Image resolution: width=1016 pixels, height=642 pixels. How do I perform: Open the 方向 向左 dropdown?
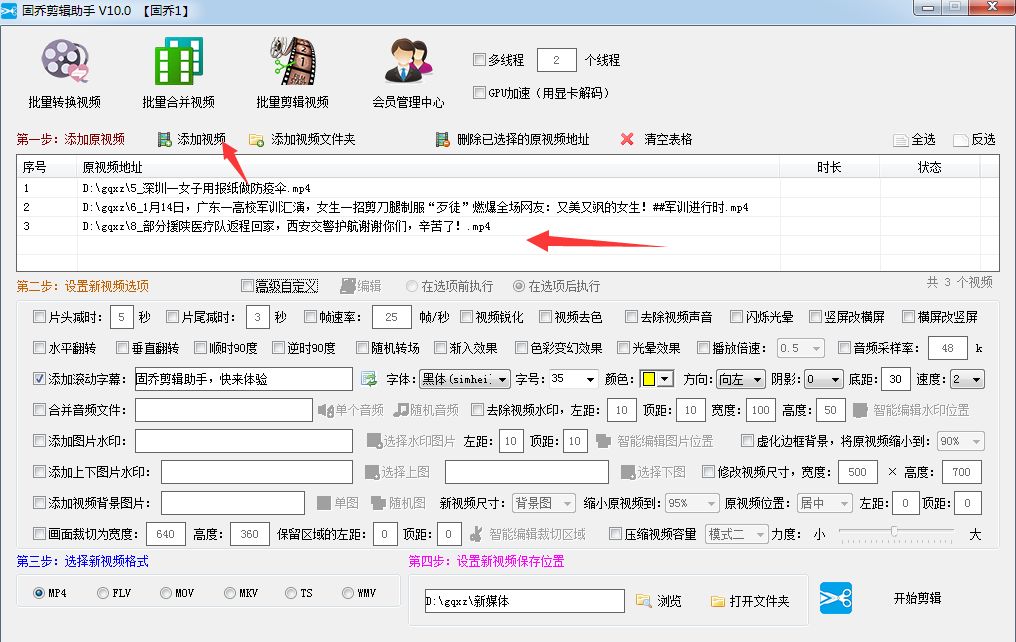coord(741,379)
